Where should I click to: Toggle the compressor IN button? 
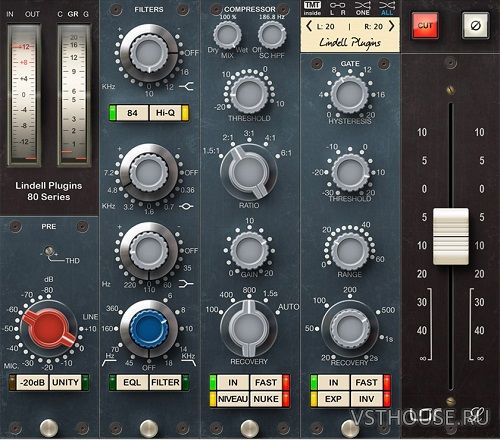[x=233, y=382]
